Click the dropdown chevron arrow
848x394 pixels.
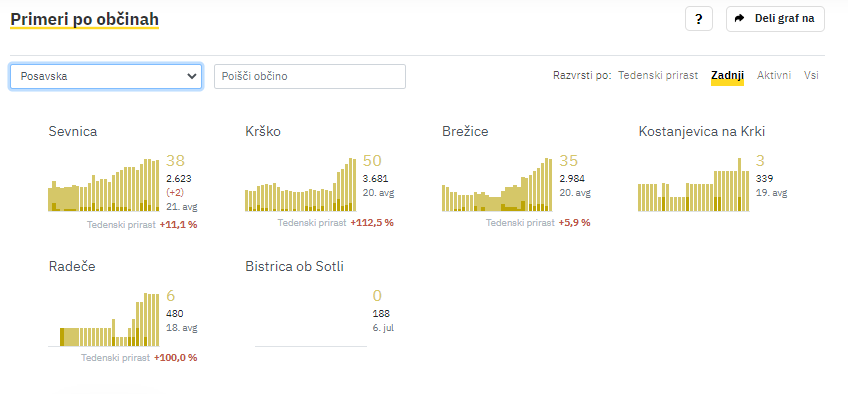click(x=191, y=76)
